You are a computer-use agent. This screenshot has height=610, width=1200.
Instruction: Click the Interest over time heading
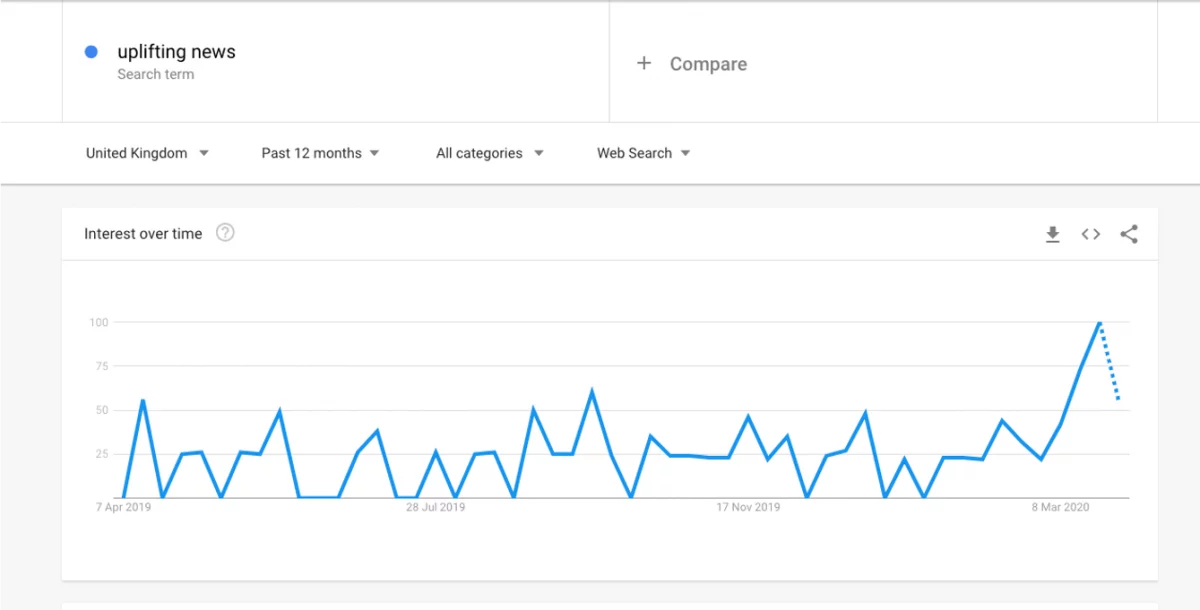click(143, 234)
